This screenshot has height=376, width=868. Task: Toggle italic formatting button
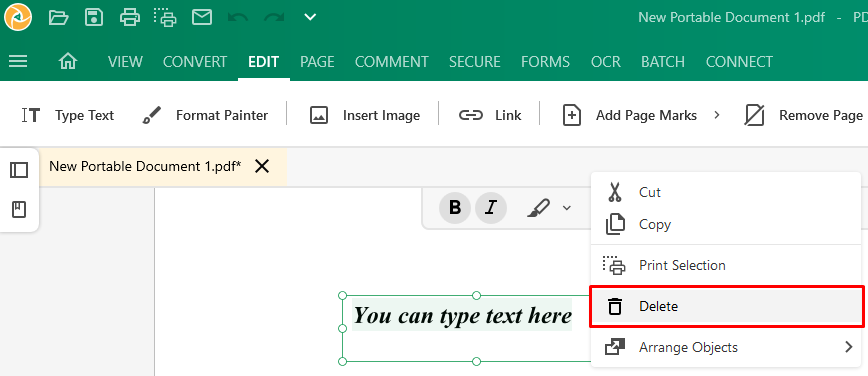pyautogui.click(x=491, y=208)
